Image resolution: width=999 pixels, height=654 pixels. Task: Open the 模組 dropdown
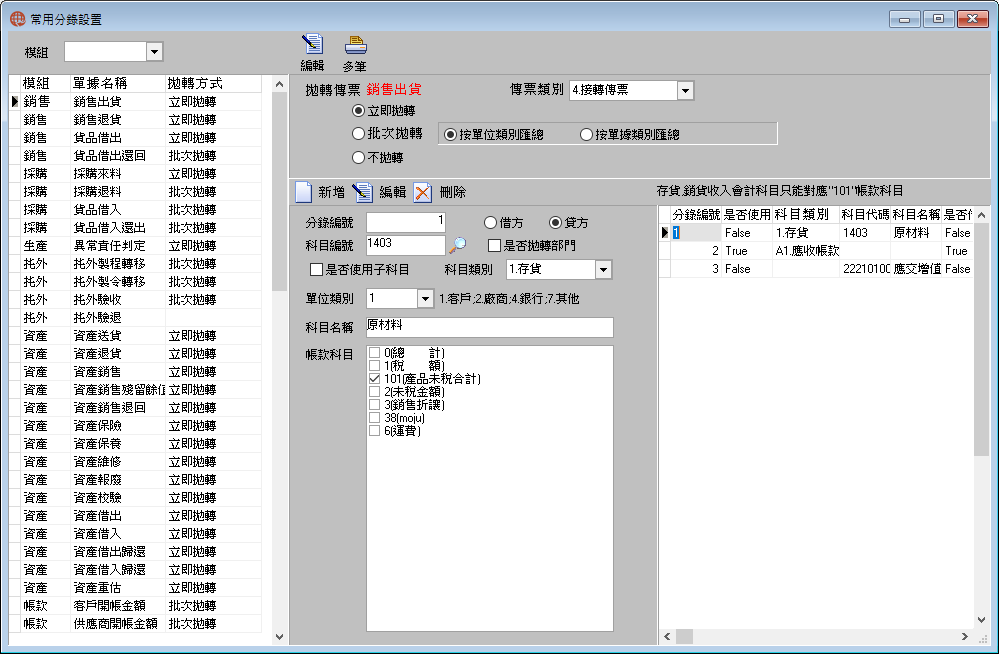(x=154, y=52)
